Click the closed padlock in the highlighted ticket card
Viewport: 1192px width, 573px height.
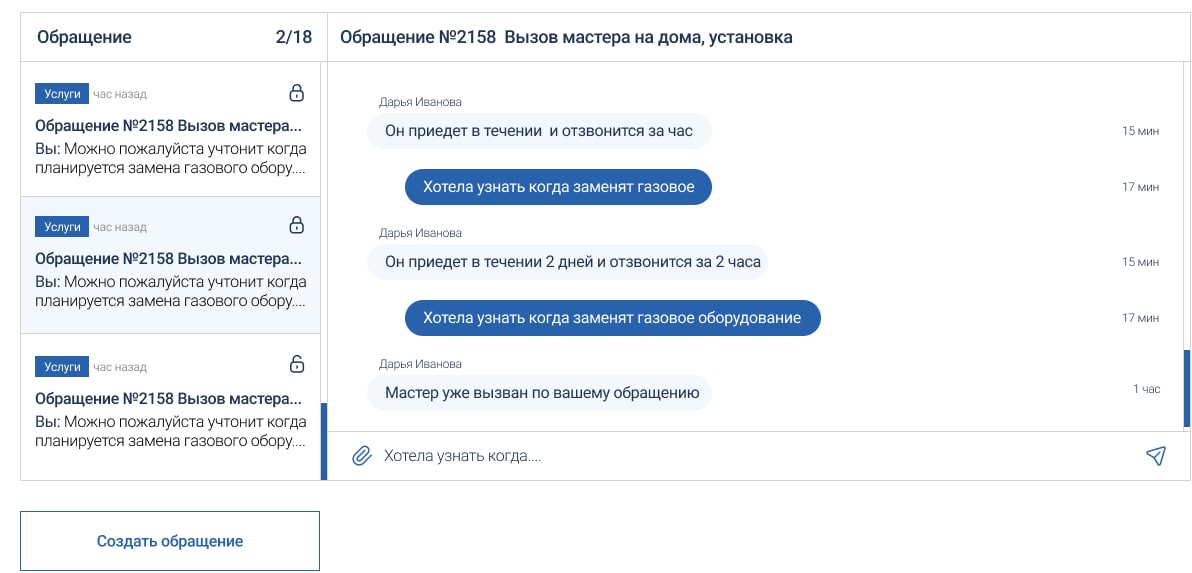(x=297, y=225)
